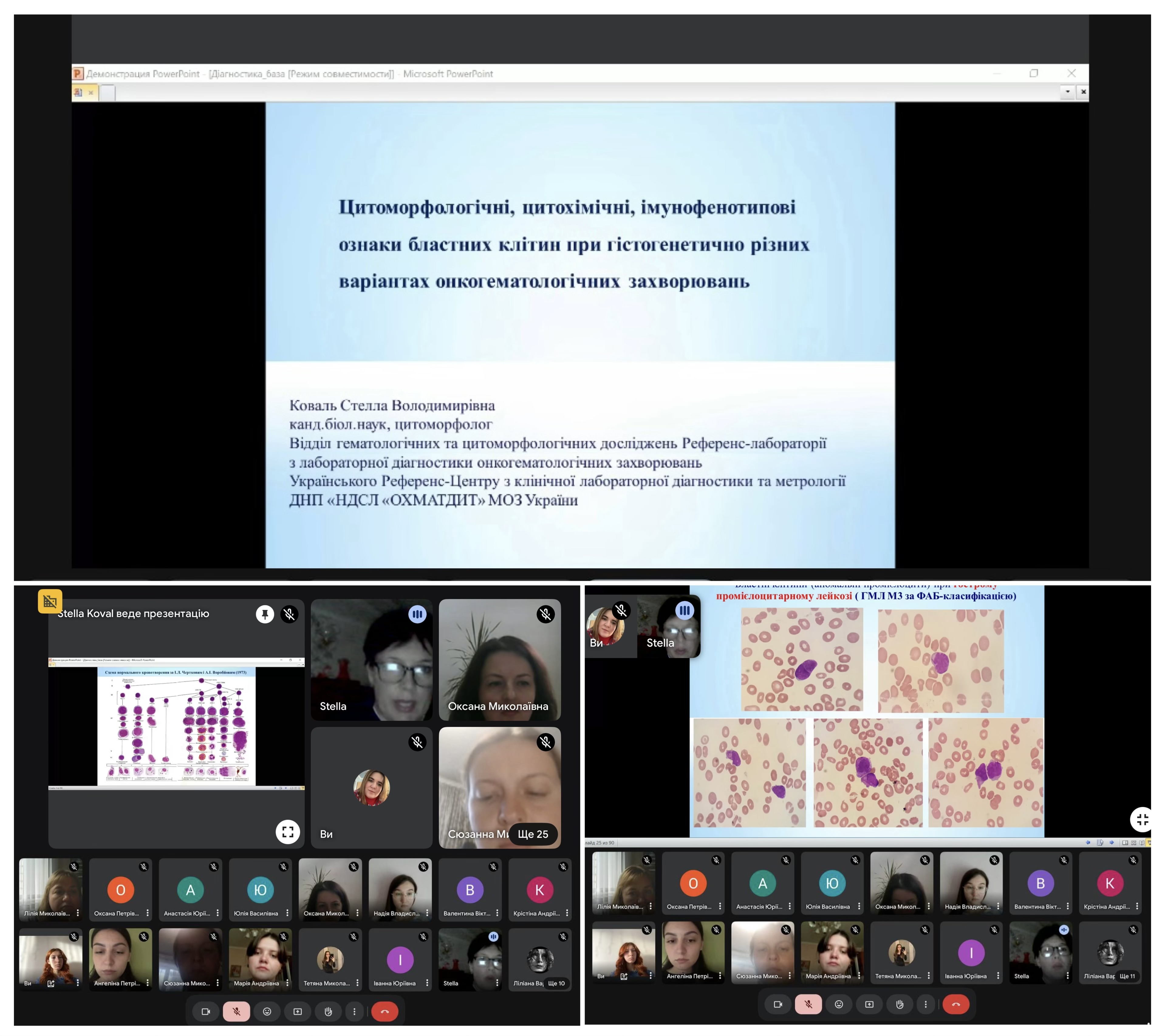This screenshot has height=1036, width=1165.
Task: Open the shared presentation in full screen
Action: point(288,832)
